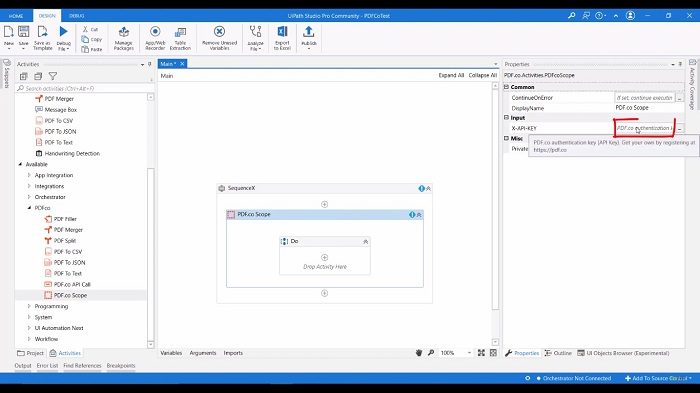The width and height of the screenshot is (700, 393).
Task: Run Debug File with play icon
Action: click(64, 38)
